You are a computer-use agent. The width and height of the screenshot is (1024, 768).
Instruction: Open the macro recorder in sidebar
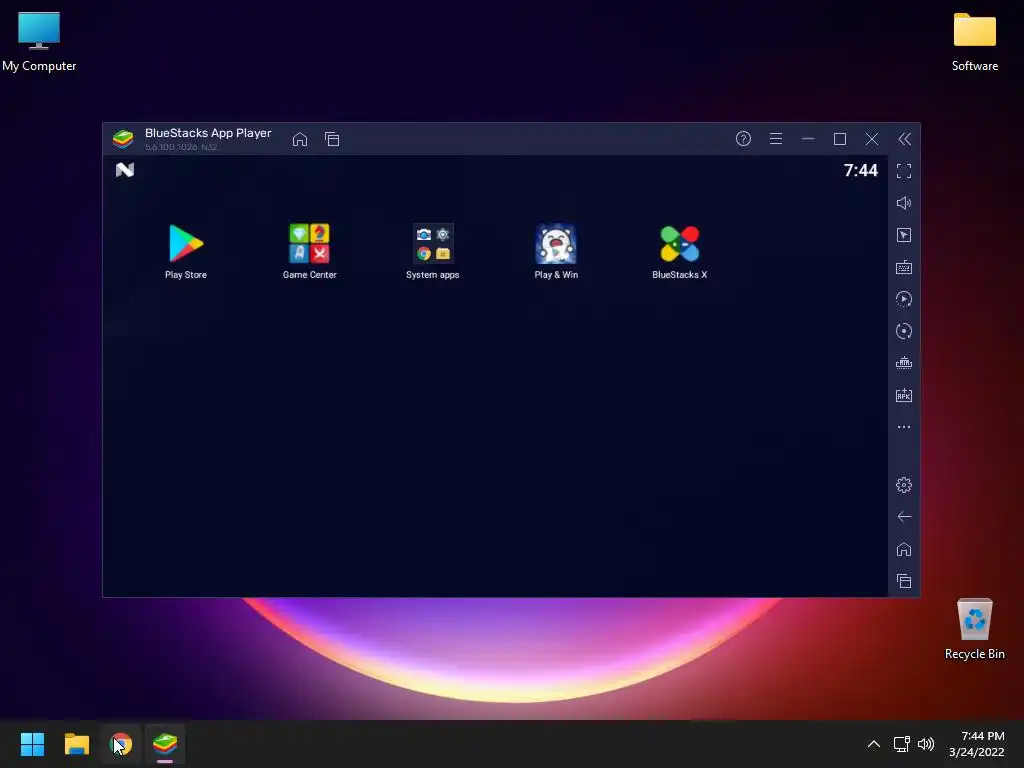(904, 299)
